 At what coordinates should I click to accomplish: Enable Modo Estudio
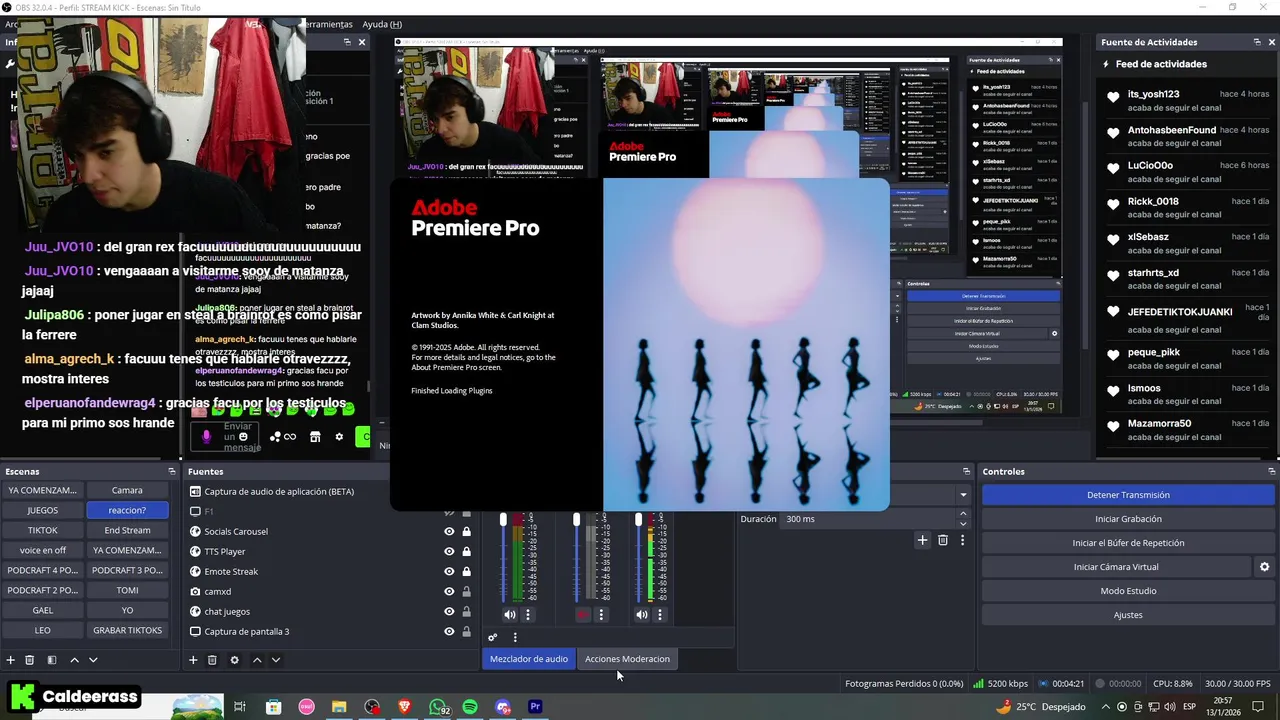(x=1128, y=591)
